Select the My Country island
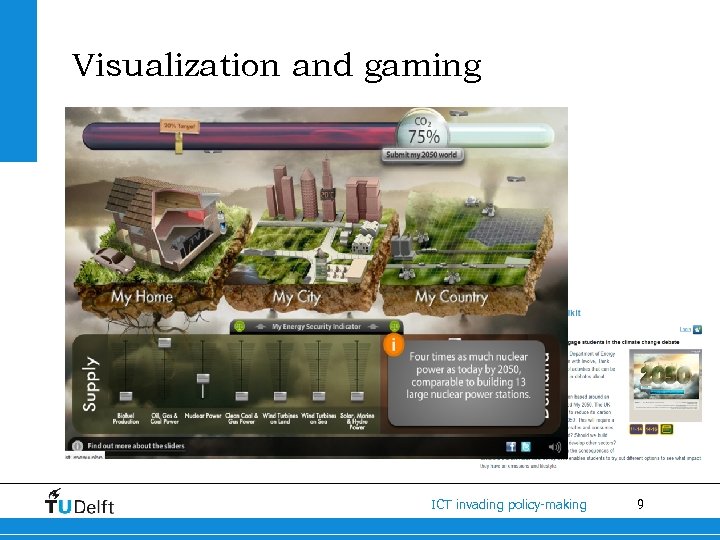Viewport: 720px width, 540px height. click(x=466, y=253)
